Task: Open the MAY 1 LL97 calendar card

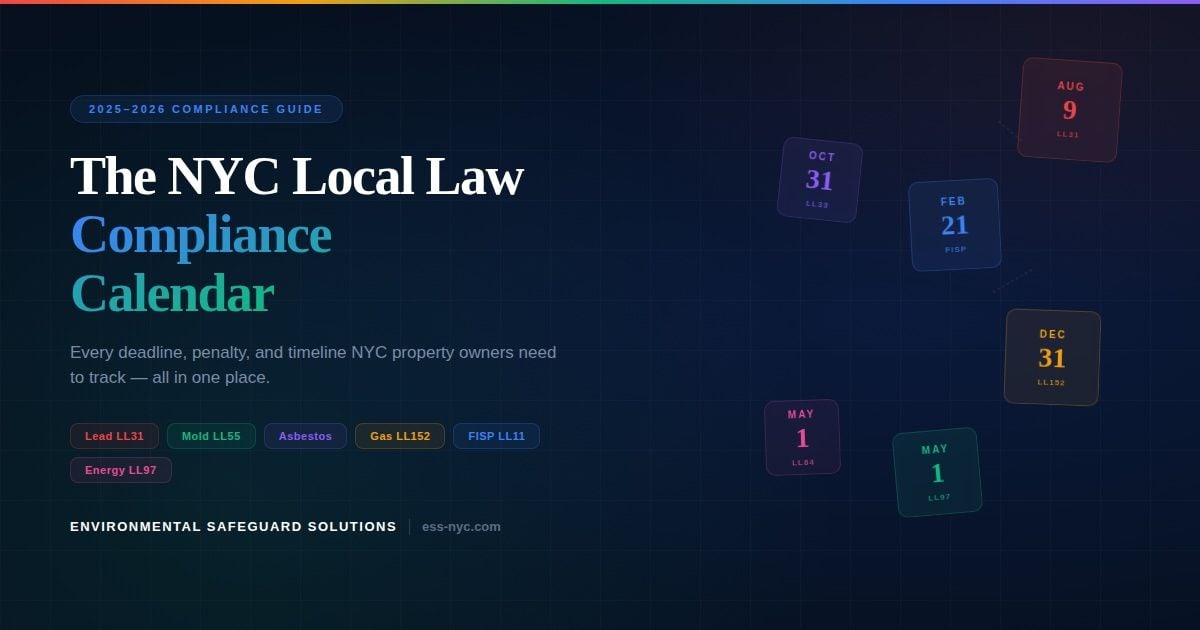Action: click(x=937, y=471)
